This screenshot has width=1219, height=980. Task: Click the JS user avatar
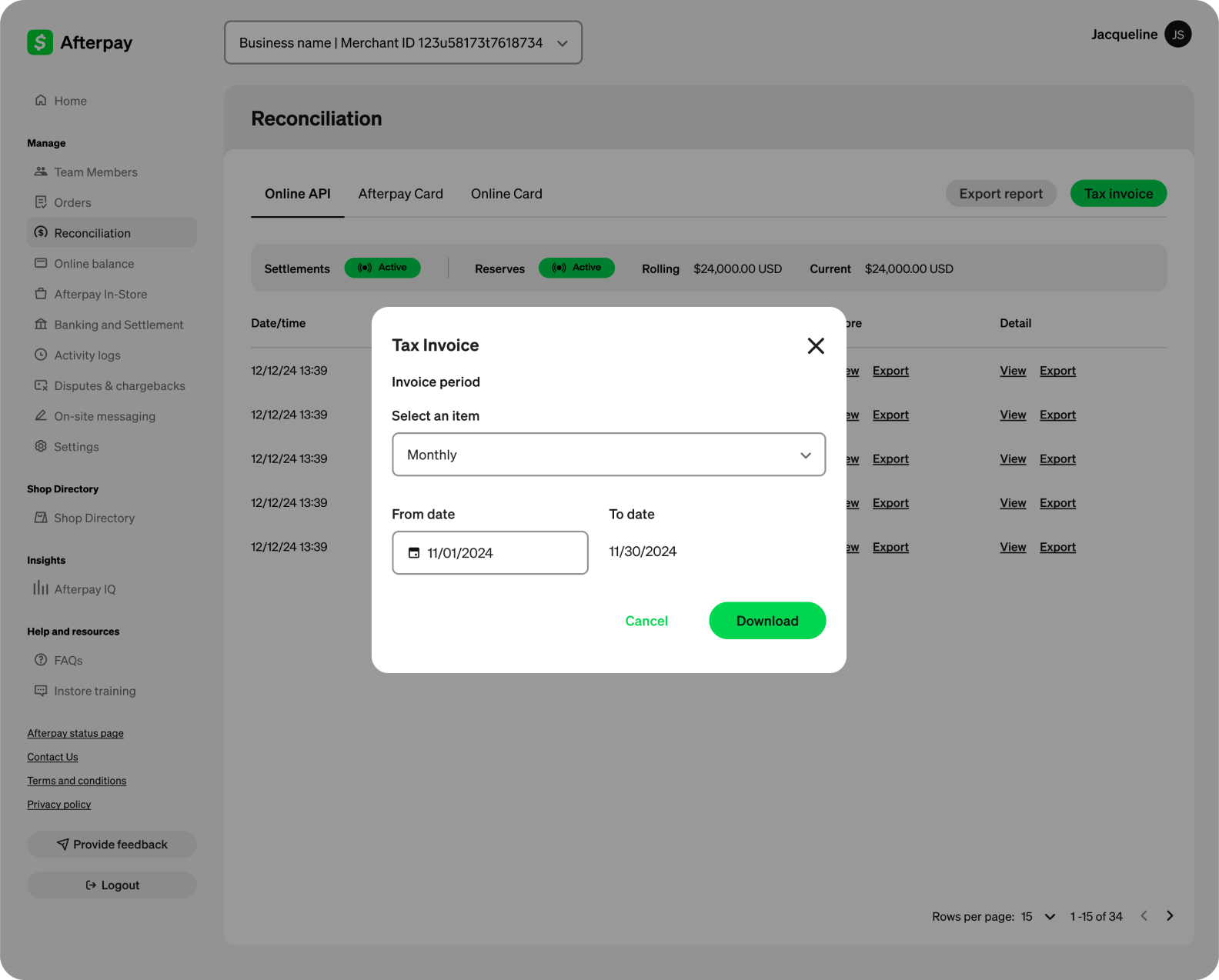click(1177, 35)
